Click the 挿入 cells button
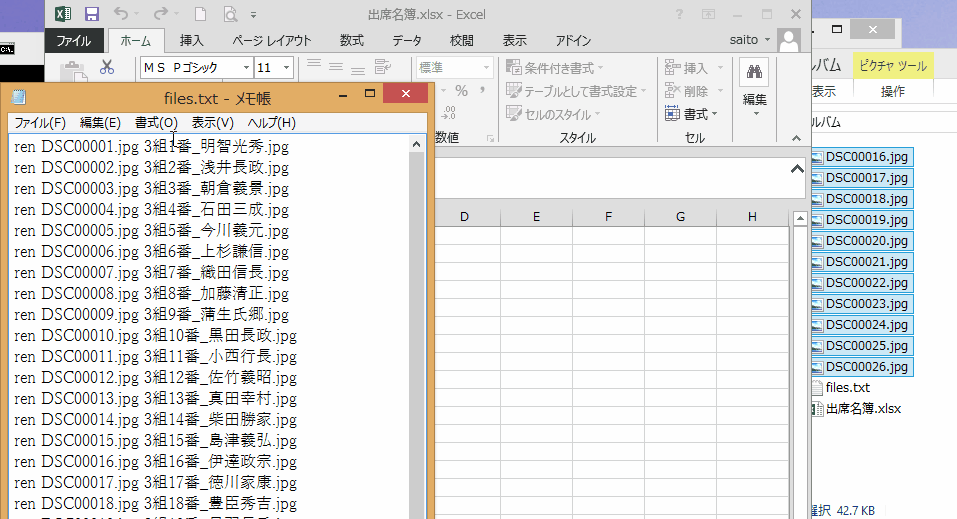Screen dimensions: 957x519 (694, 67)
